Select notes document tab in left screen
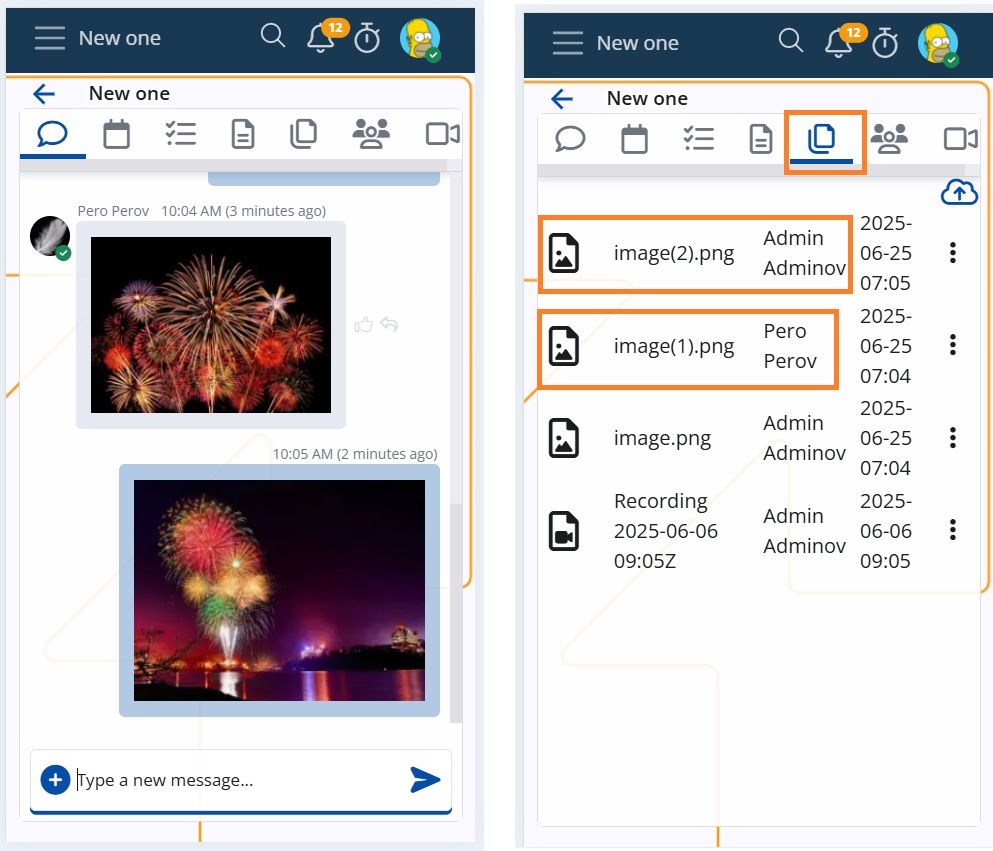This screenshot has height=851, width=993. (x=243, y=134)
